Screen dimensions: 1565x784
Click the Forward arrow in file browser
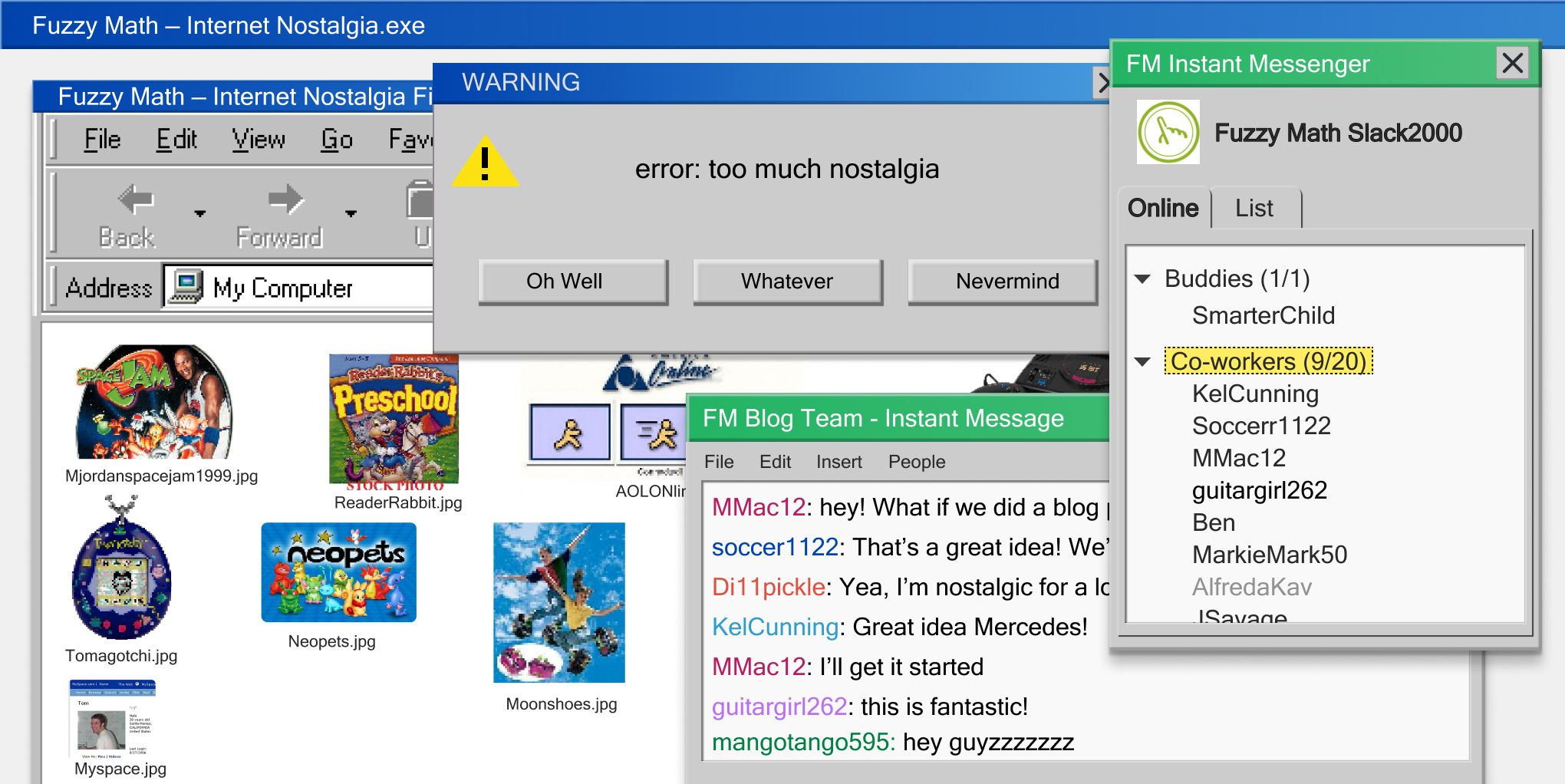pos(286,200)
